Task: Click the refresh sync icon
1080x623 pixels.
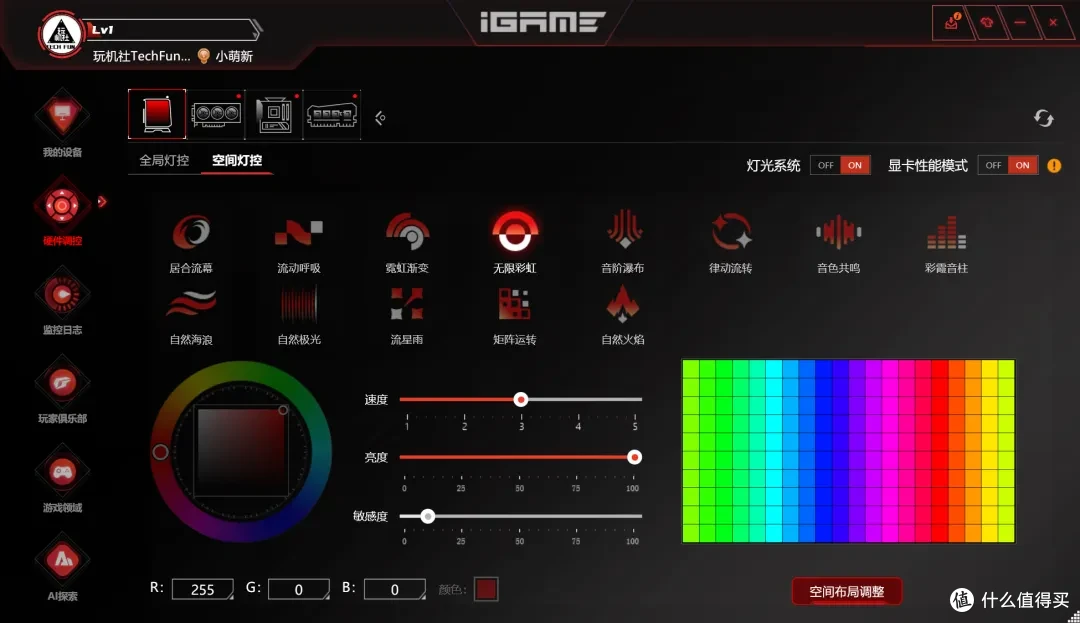Action: (1043, 118)
